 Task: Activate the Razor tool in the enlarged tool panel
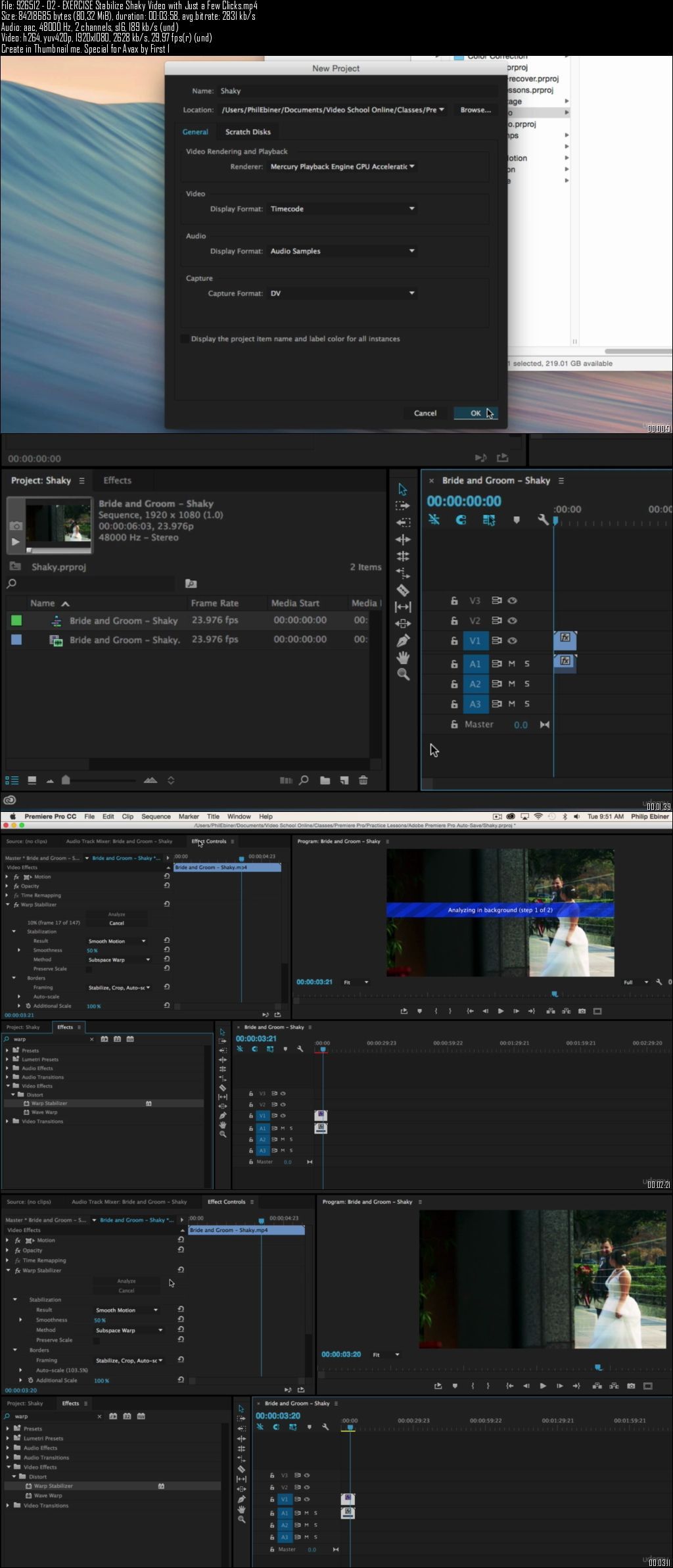(x=403, y=590)
